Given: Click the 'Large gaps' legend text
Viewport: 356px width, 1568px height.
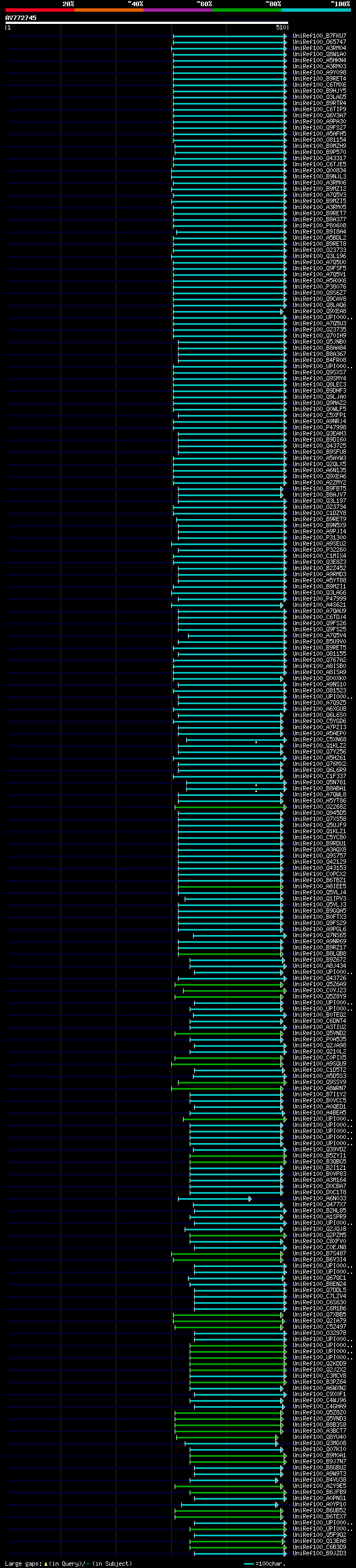Looking at the screenshot, I should pyautogui.click(x=24, y=1564).
